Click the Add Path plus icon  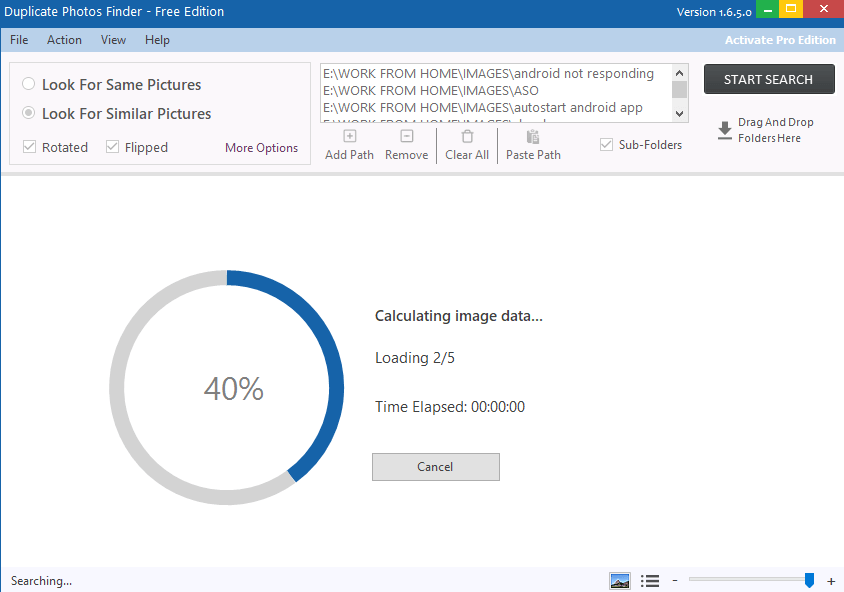pos(350,136)
